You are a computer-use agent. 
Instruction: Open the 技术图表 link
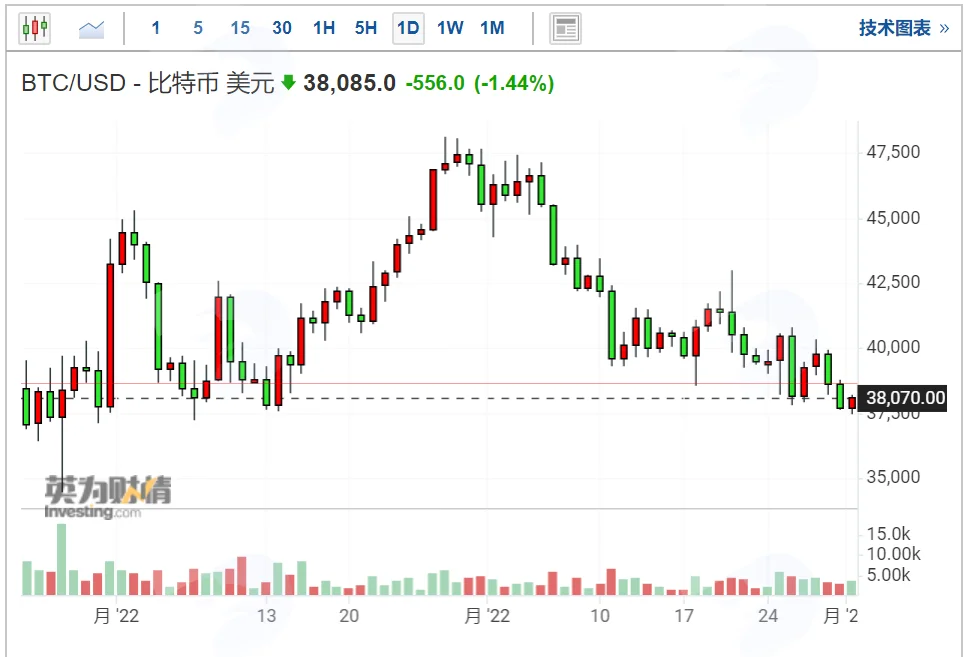903,28
